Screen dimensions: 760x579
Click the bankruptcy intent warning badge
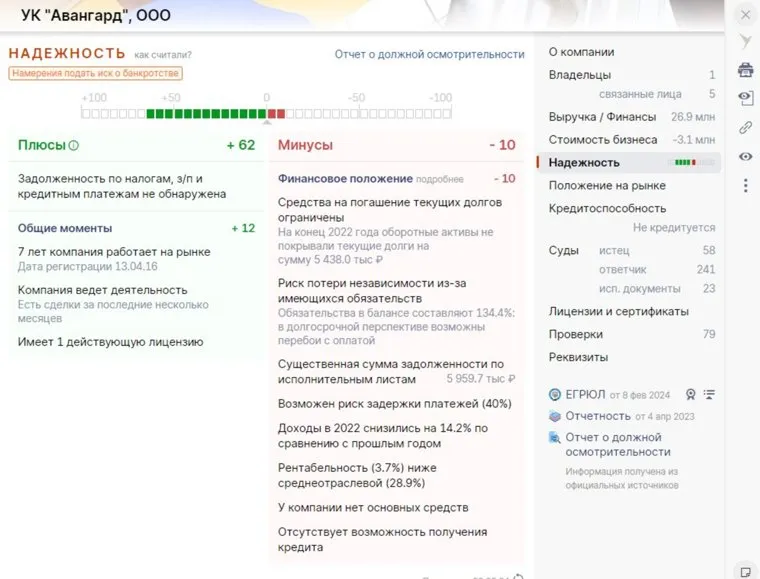click(x=95, y=73)
